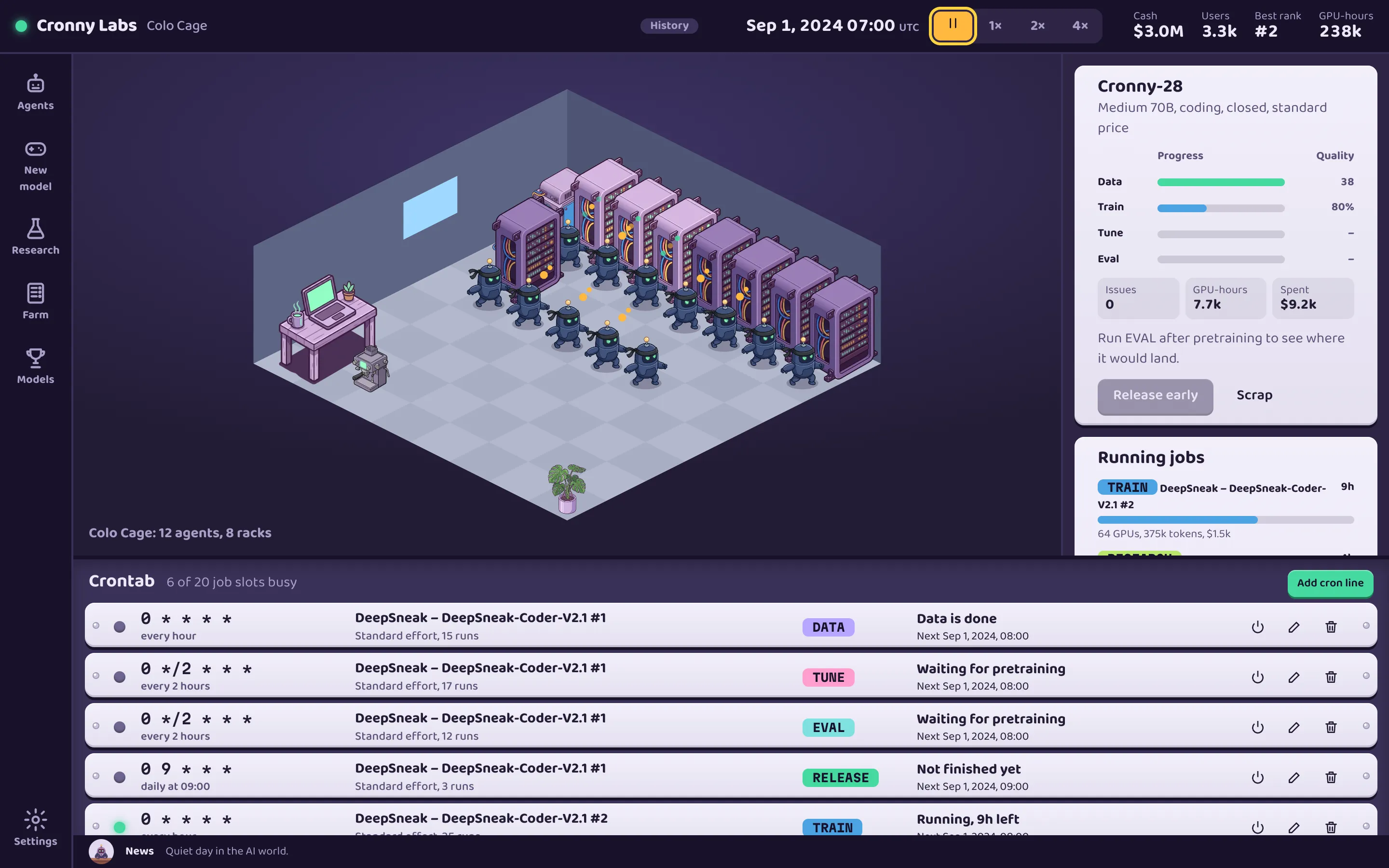
Task: Click the TRAIN running job progress bar
Action: coord(1226,520)
